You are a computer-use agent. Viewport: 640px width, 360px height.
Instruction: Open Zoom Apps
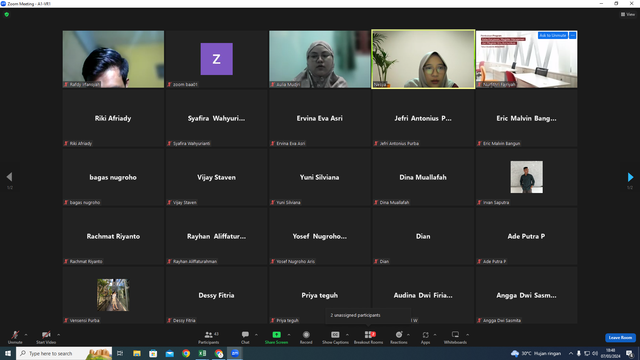coord(425,337)
